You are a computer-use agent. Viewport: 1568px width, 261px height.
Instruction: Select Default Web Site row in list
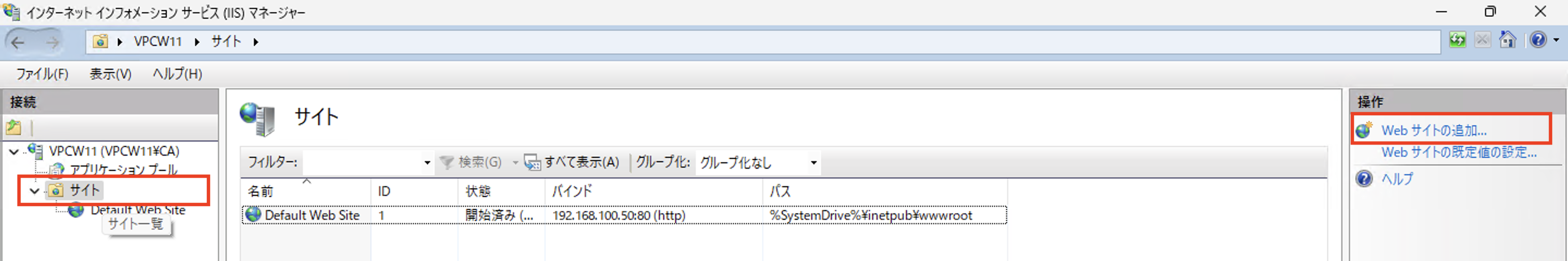[624, 215]
